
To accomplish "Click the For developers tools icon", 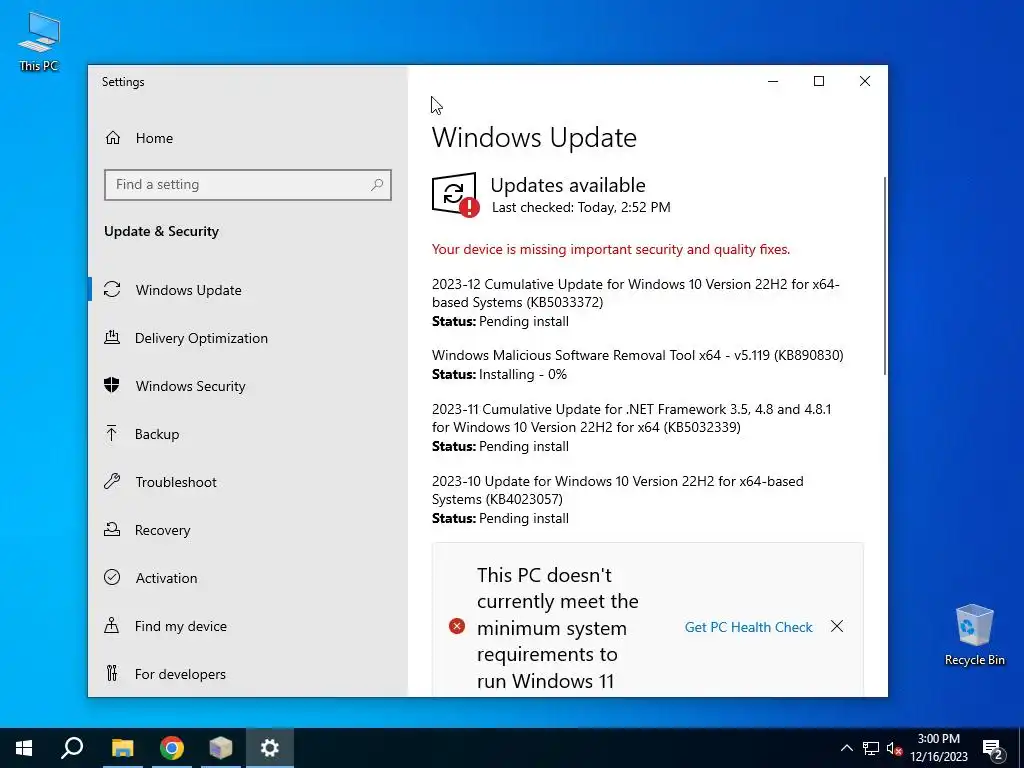I will [x=112, y=673].
